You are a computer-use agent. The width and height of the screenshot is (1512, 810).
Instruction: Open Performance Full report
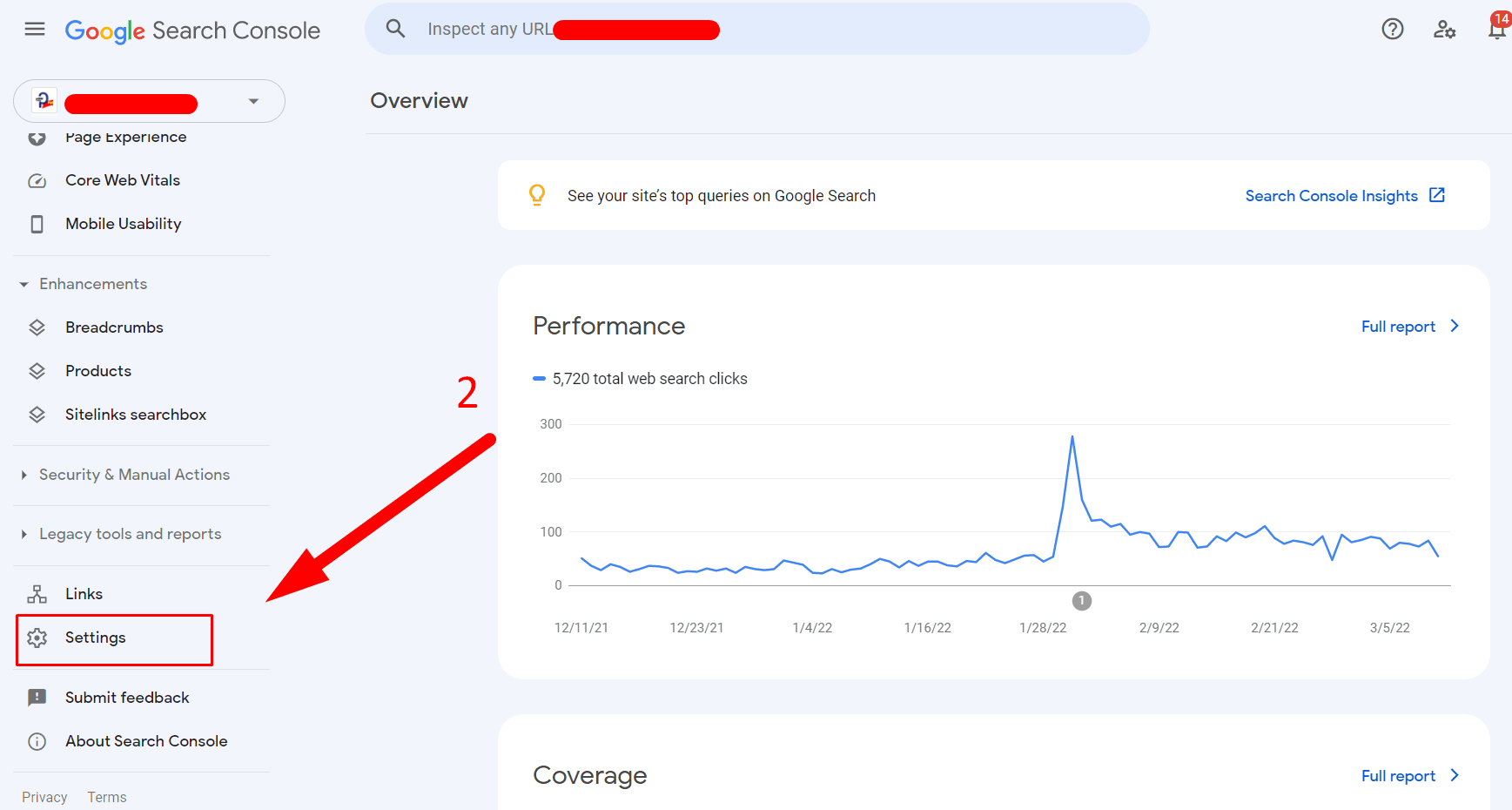coord(1398,327)
